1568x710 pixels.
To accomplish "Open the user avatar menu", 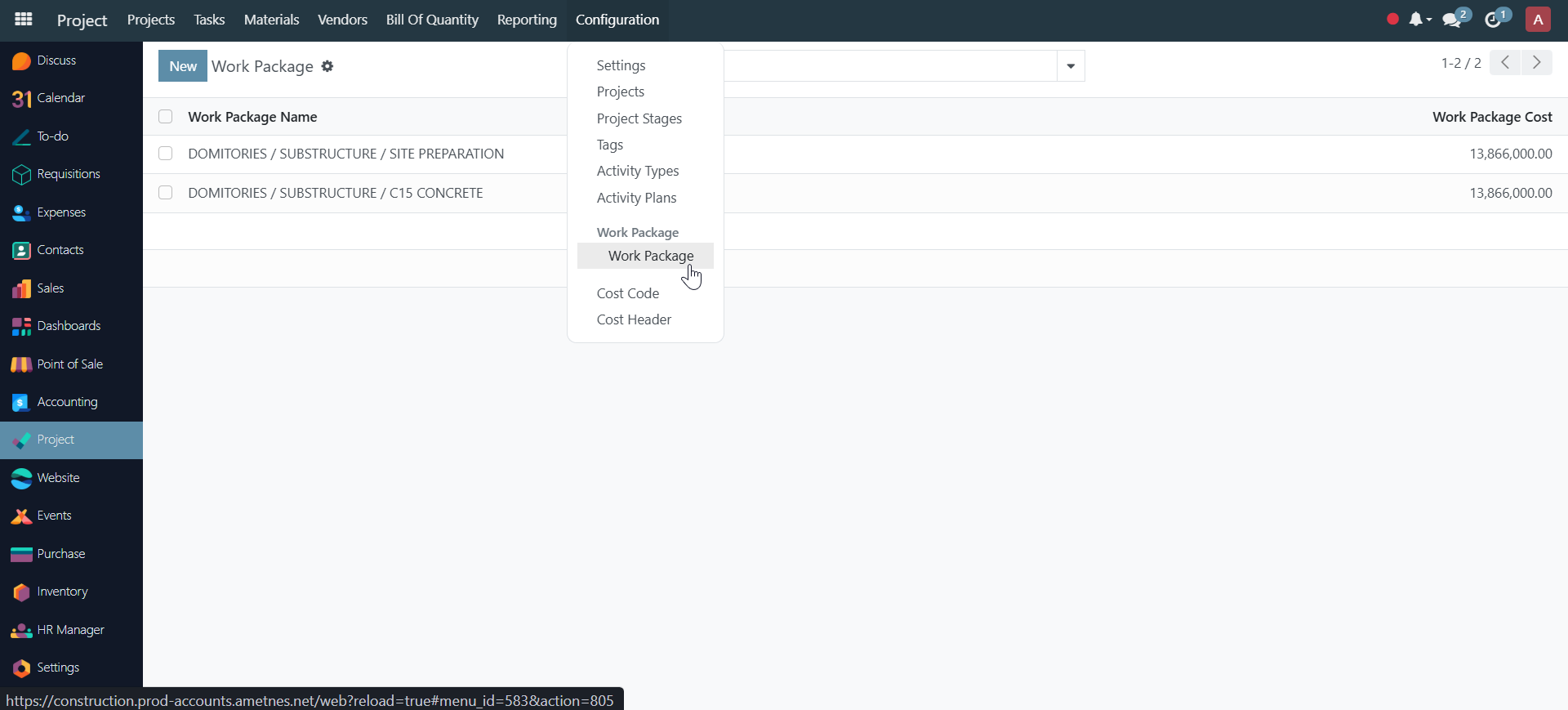I will click(1538, 20).
